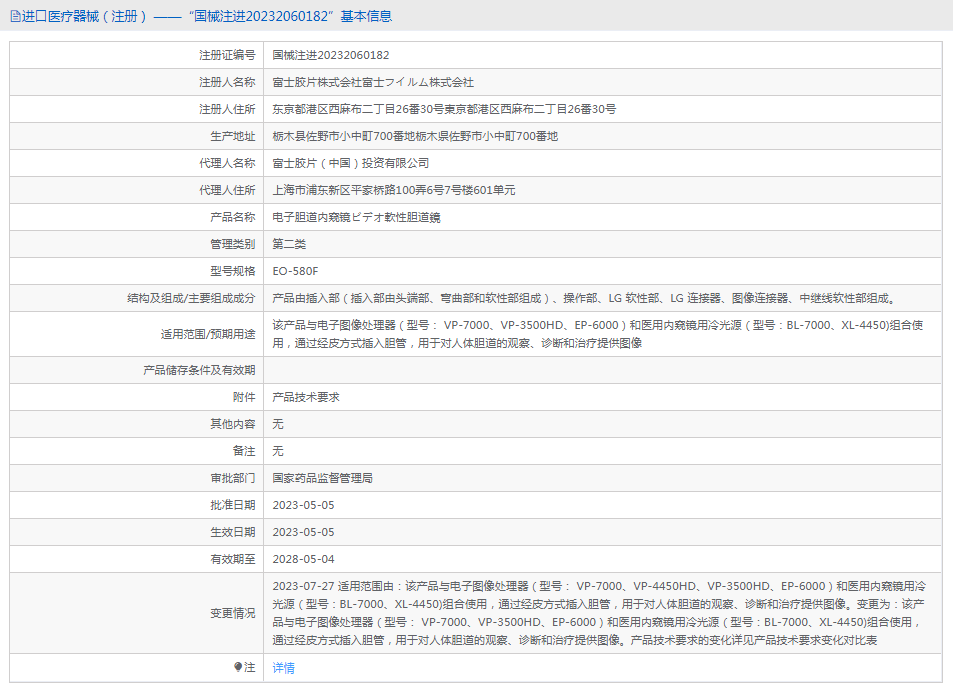The width and height of the screenshot is (953, 690).
Task: Click the 有效期至 label
Action: [x=233, y=559]
